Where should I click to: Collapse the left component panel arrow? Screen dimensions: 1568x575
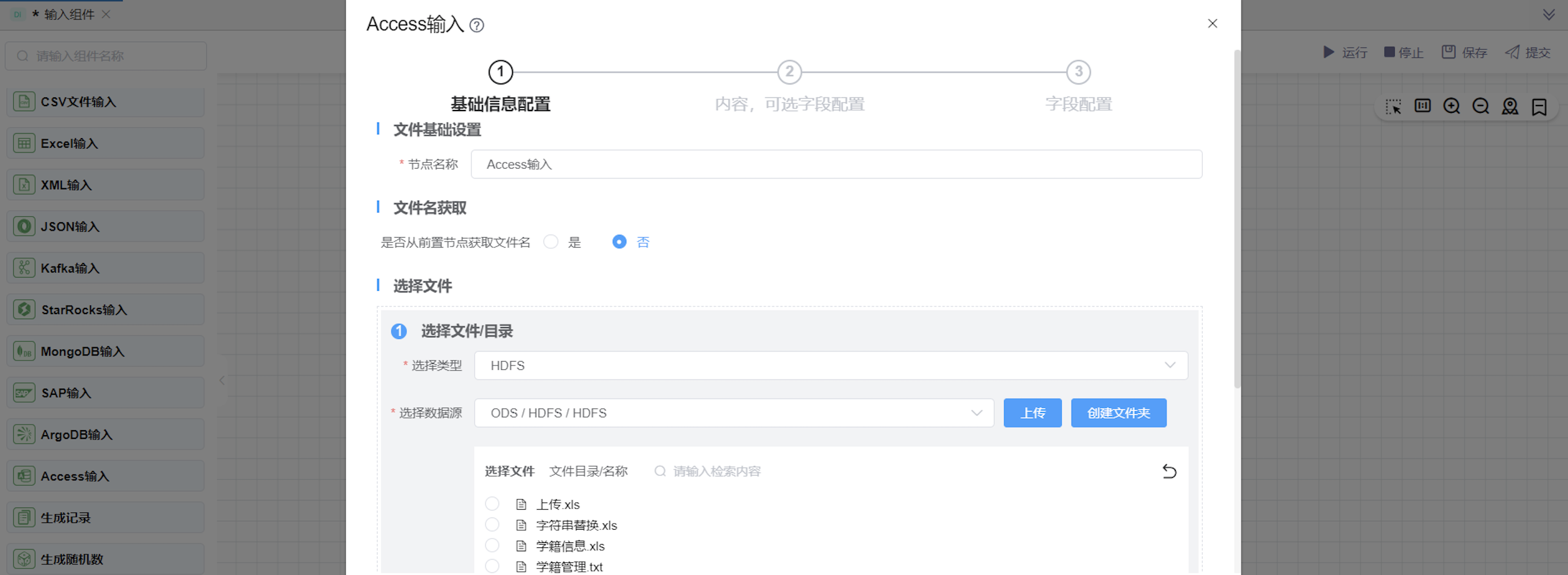click(x=222, y=380)
